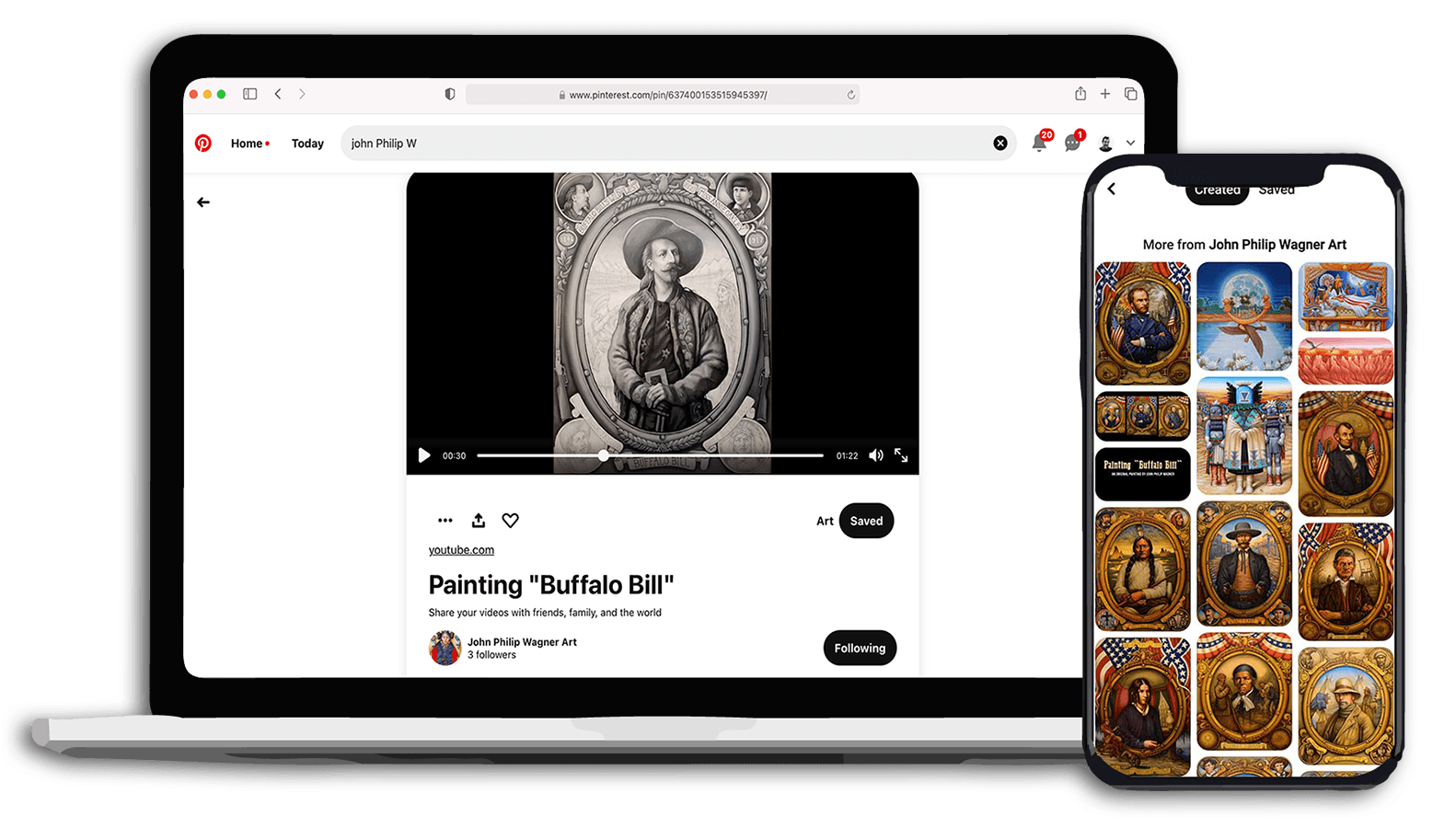Viewport: 1456px width, 828px height.
Task: Open the privacy shield icon in Safari
Action: [x=450, y=94]
